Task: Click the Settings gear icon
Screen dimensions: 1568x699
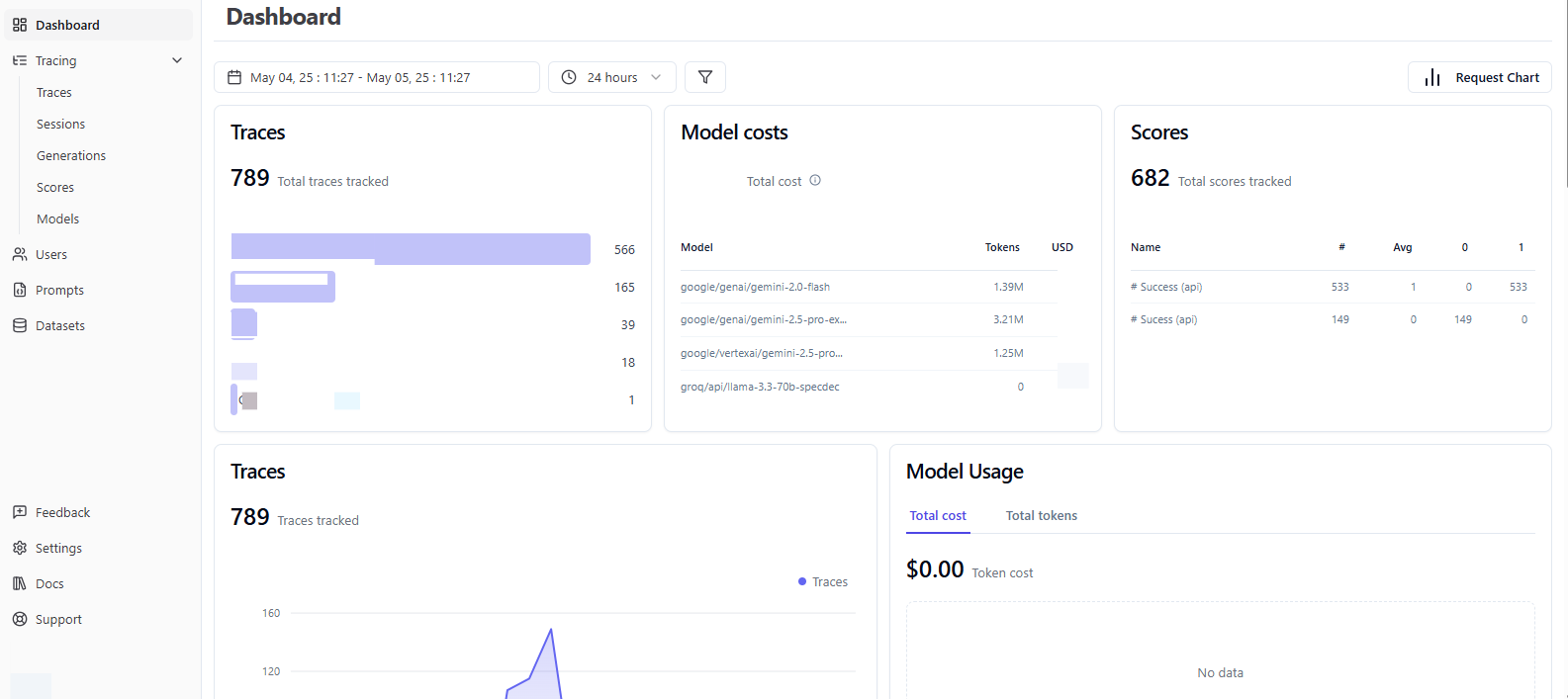Action: click(20, 548)
